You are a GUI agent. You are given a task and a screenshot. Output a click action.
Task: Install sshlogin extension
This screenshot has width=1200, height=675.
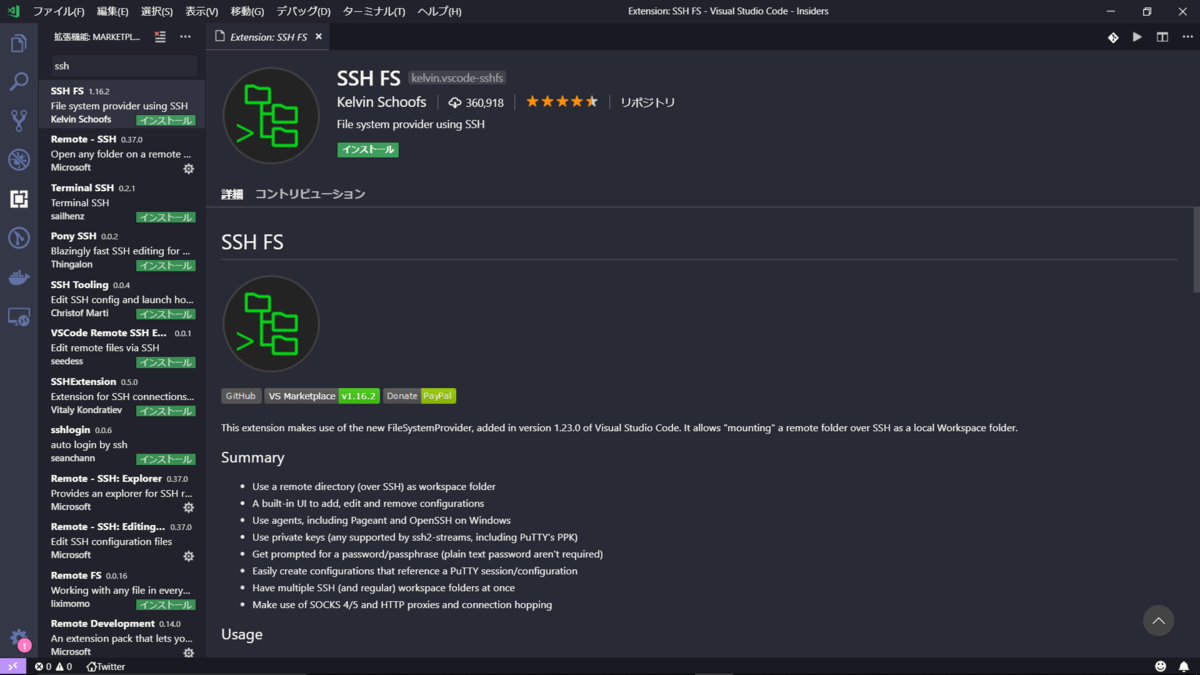(166, 460)
